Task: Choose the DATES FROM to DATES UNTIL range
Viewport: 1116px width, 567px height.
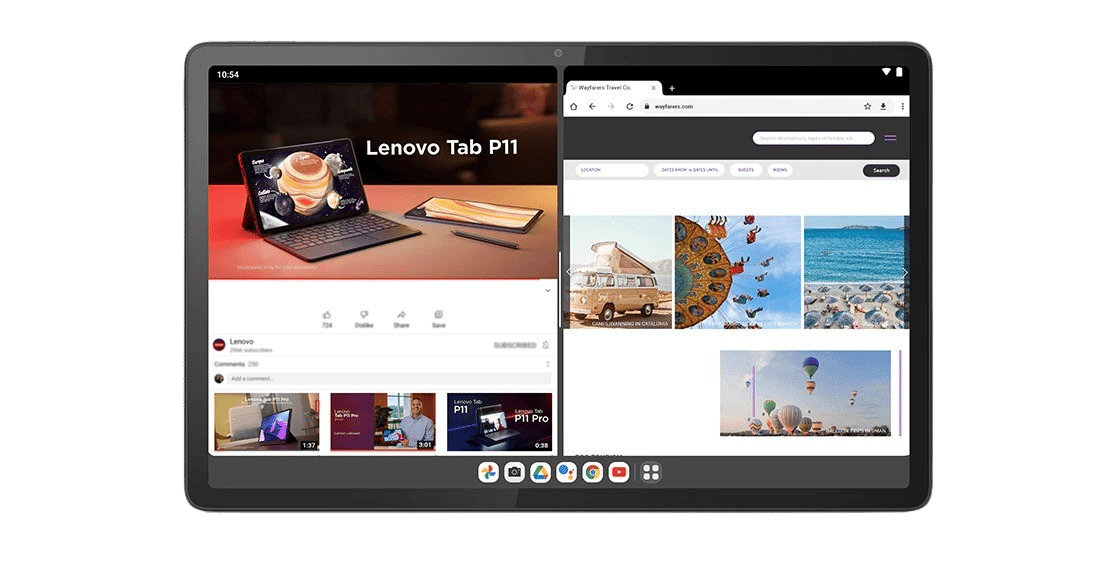Action: tap(690, 170)
